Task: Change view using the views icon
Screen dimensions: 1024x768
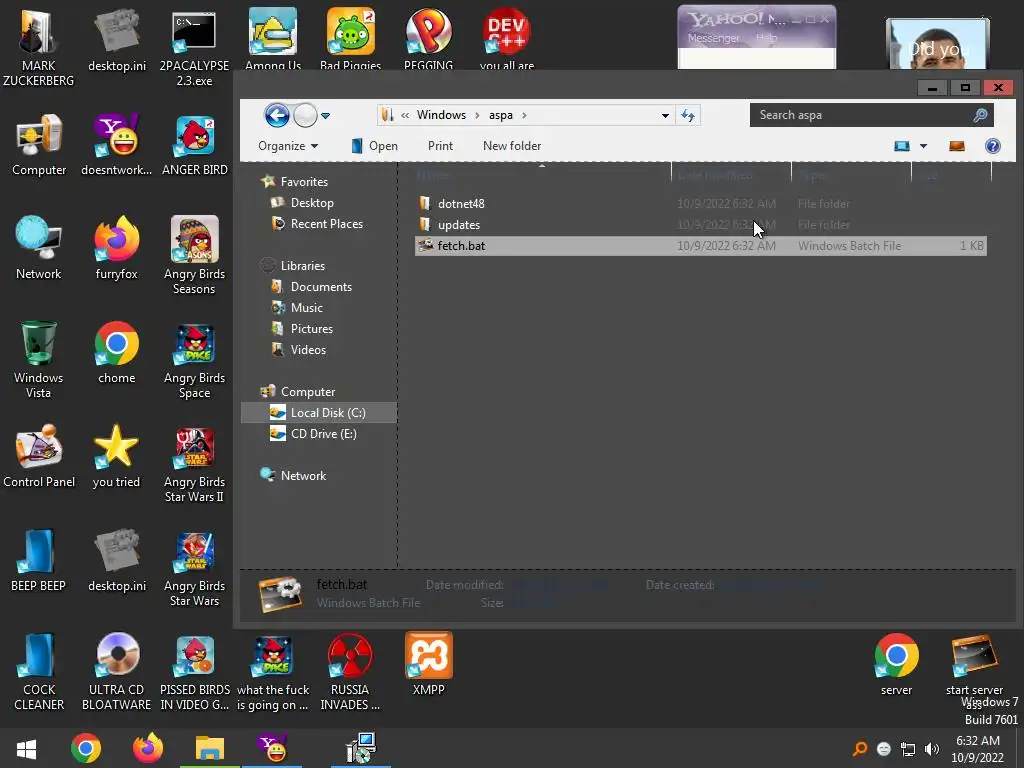Action: point(902,146)
